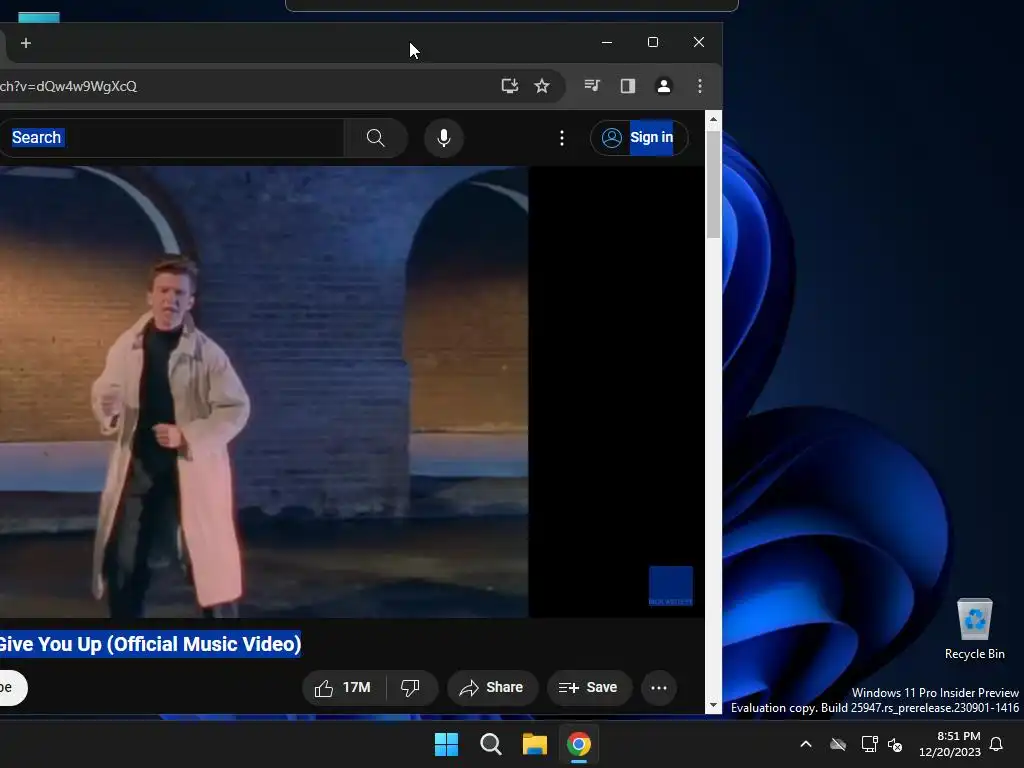
Task: Open a new Chrome tab with plus button
Action: tap(26, 43)
